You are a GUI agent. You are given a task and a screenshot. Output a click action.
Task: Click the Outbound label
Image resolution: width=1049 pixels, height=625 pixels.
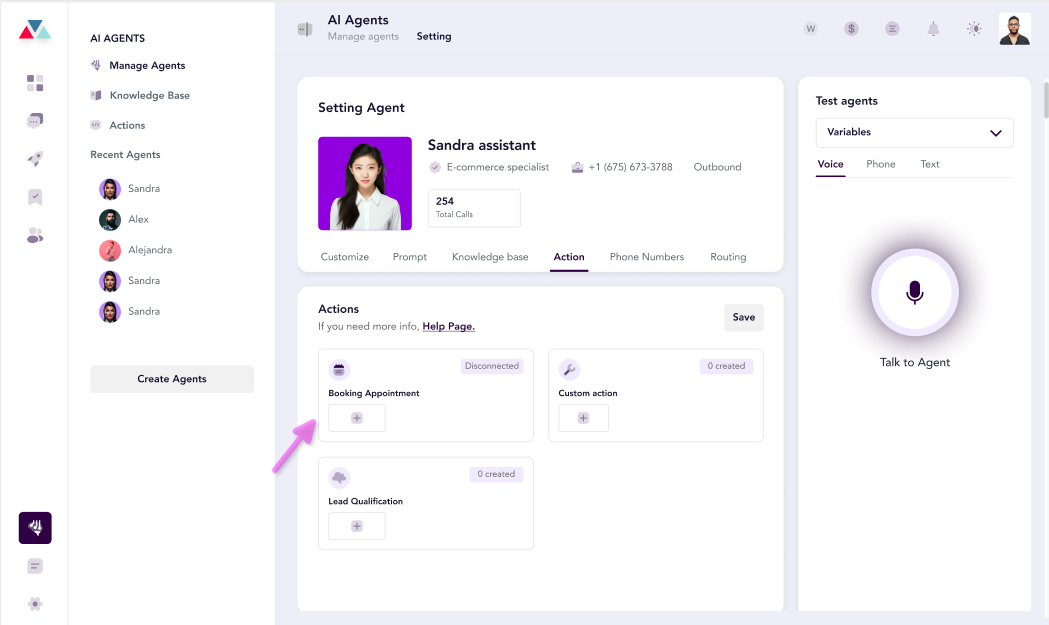[717, 167]
